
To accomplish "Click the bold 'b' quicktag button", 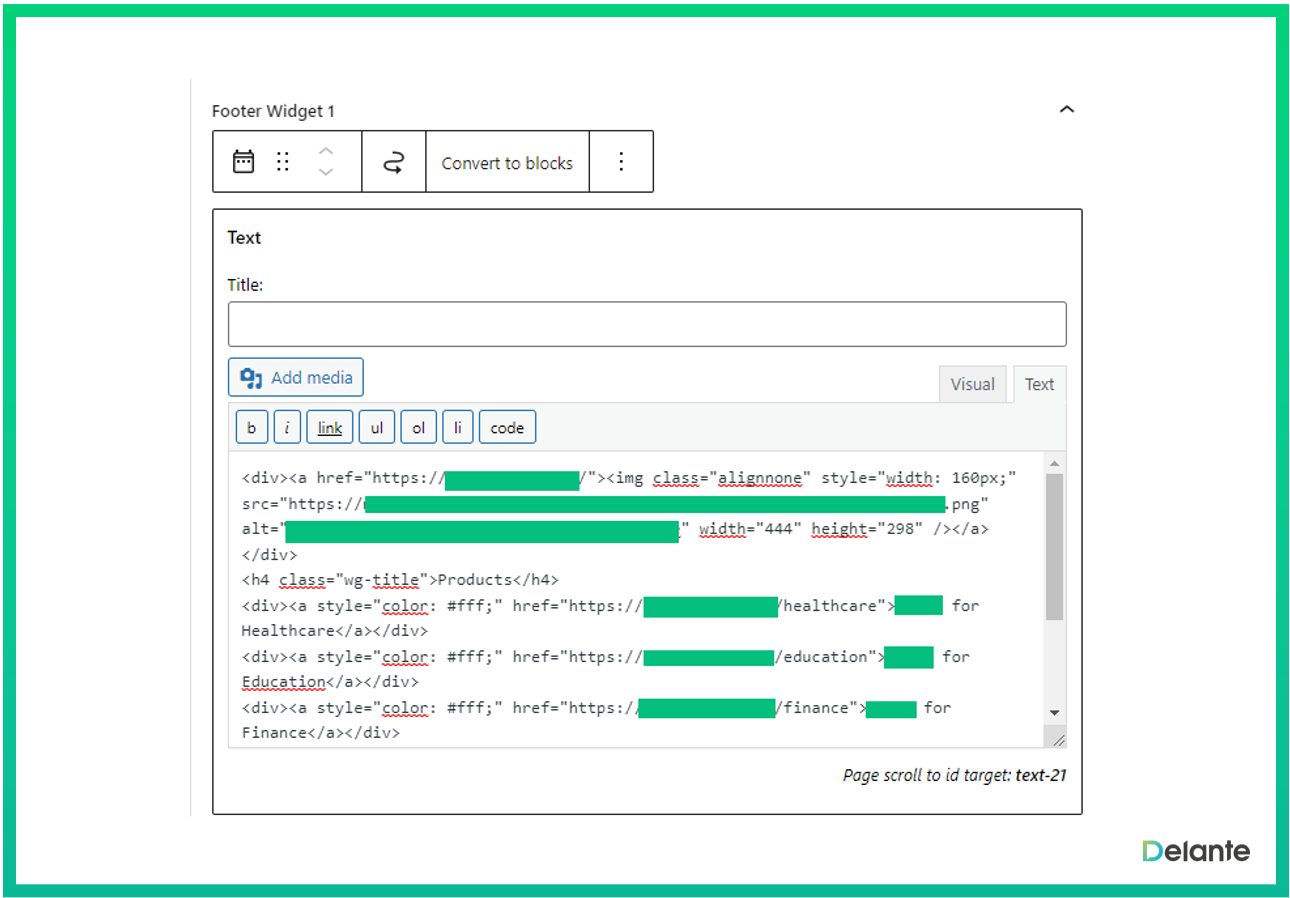I will tap(251, 428).
